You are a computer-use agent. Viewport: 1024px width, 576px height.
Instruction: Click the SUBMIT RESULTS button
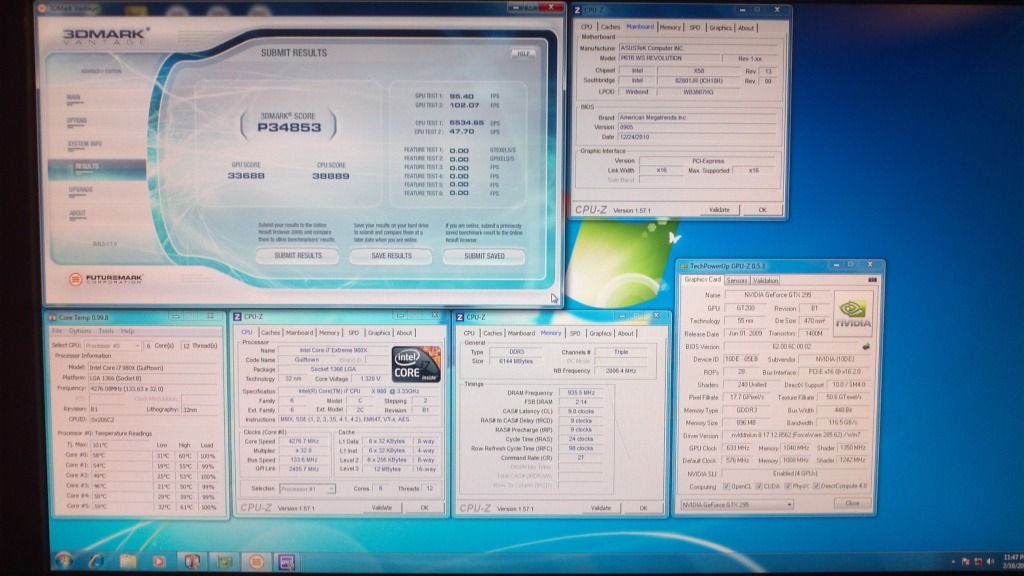click(298, 256)
